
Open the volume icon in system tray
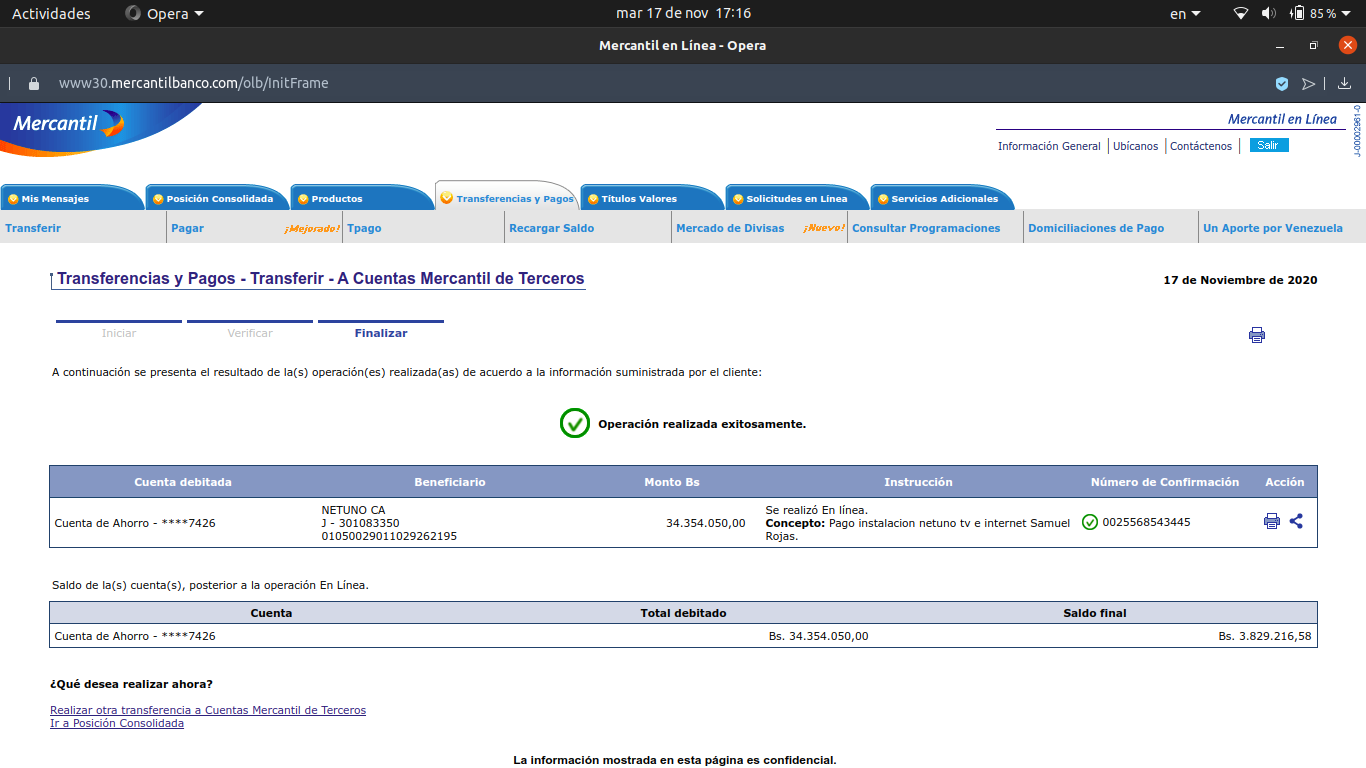click(1268, 14)
